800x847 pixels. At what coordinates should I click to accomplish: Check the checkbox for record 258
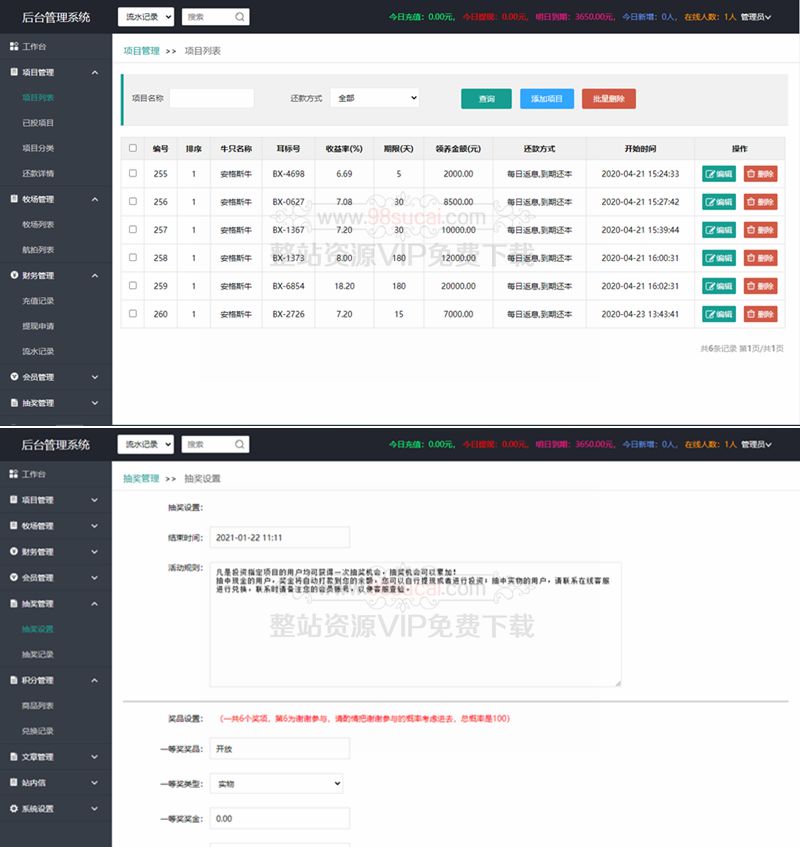(131, 257)
